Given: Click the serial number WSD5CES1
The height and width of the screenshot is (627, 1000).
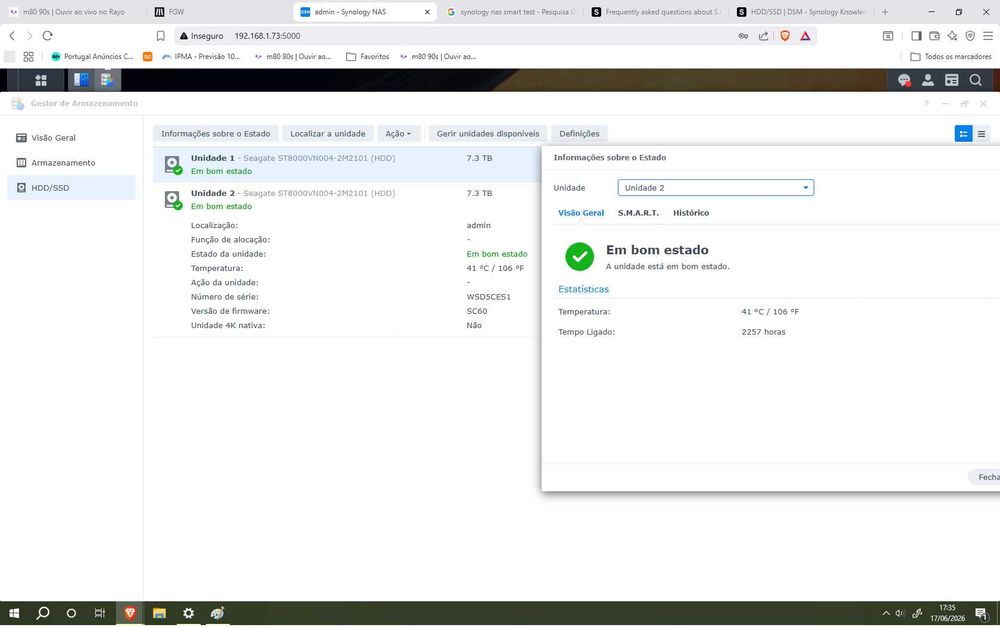Looking at the screenshot, I should click(x=489, y=297).
